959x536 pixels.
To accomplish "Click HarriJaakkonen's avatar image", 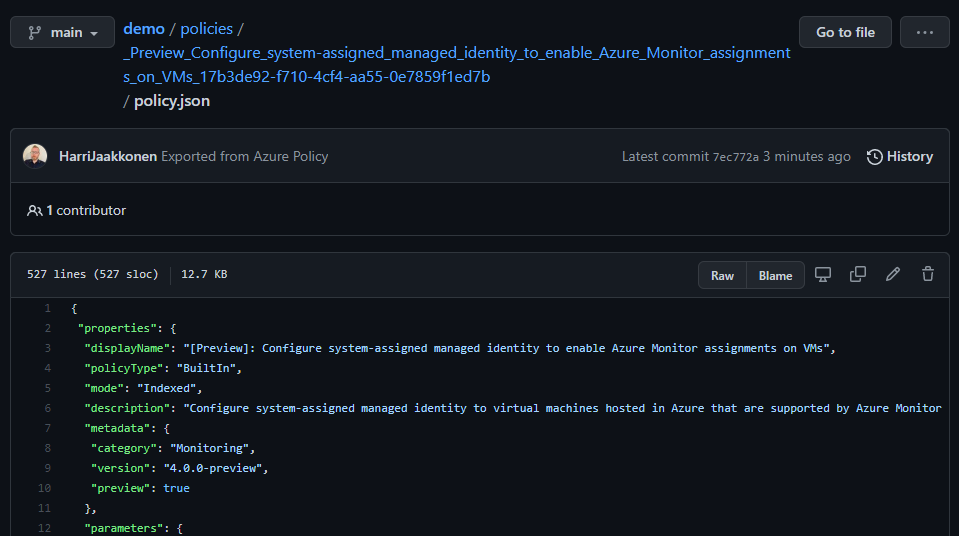I will pos(35,156).
